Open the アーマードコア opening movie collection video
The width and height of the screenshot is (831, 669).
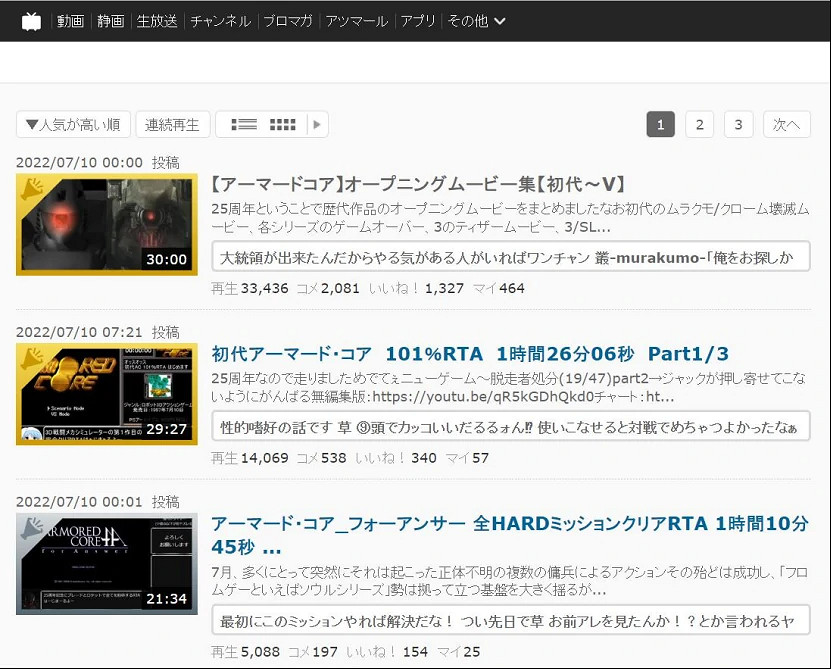pos(417,184)
